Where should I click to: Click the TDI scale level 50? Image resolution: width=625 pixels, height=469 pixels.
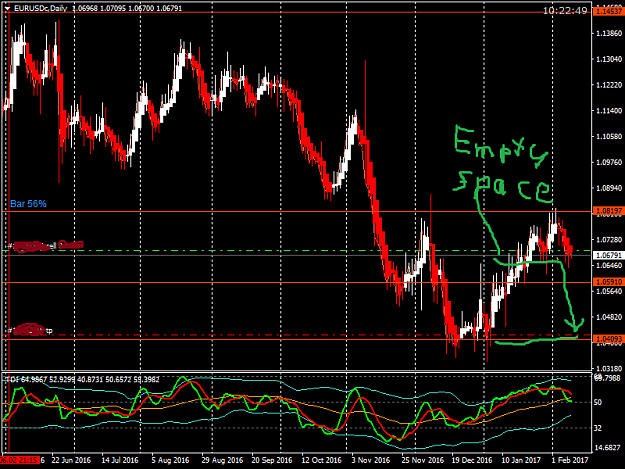click(597, 402)
